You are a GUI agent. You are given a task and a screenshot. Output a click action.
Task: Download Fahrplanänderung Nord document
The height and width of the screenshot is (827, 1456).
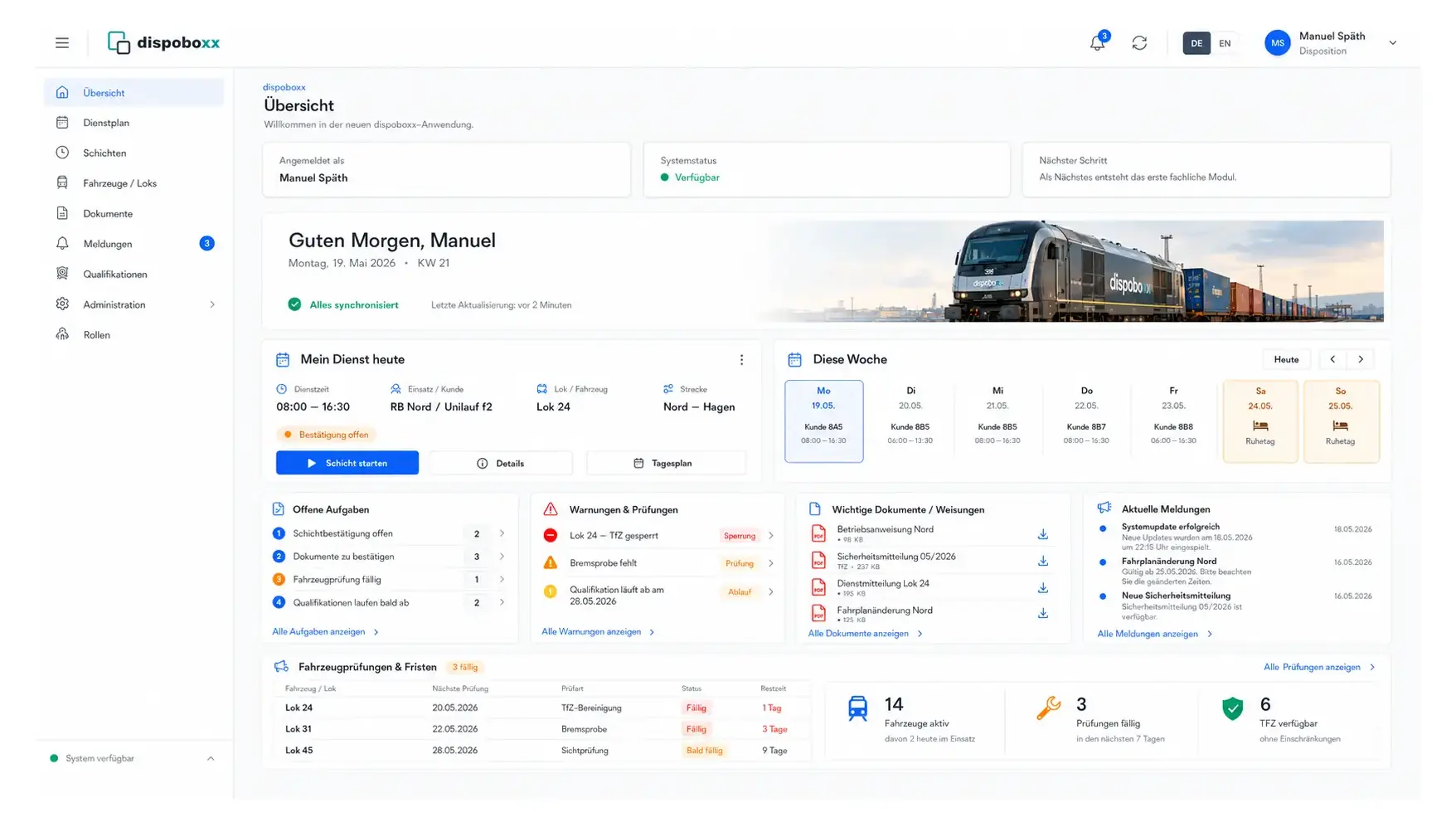1043,614
